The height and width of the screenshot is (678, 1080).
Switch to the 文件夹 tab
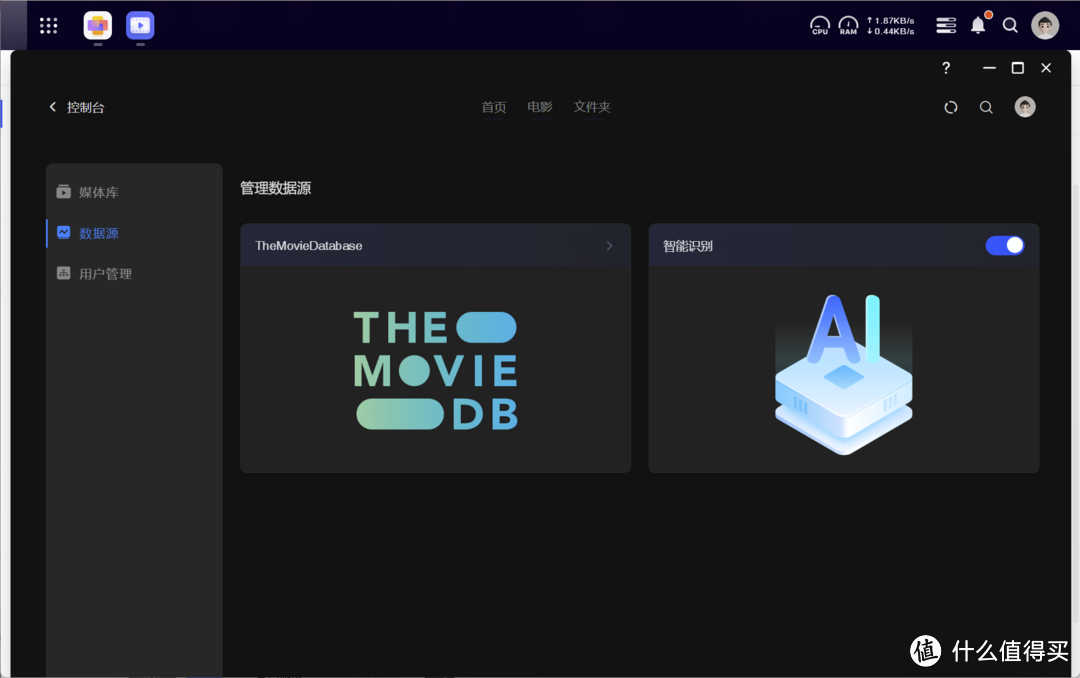coord(592,107)
